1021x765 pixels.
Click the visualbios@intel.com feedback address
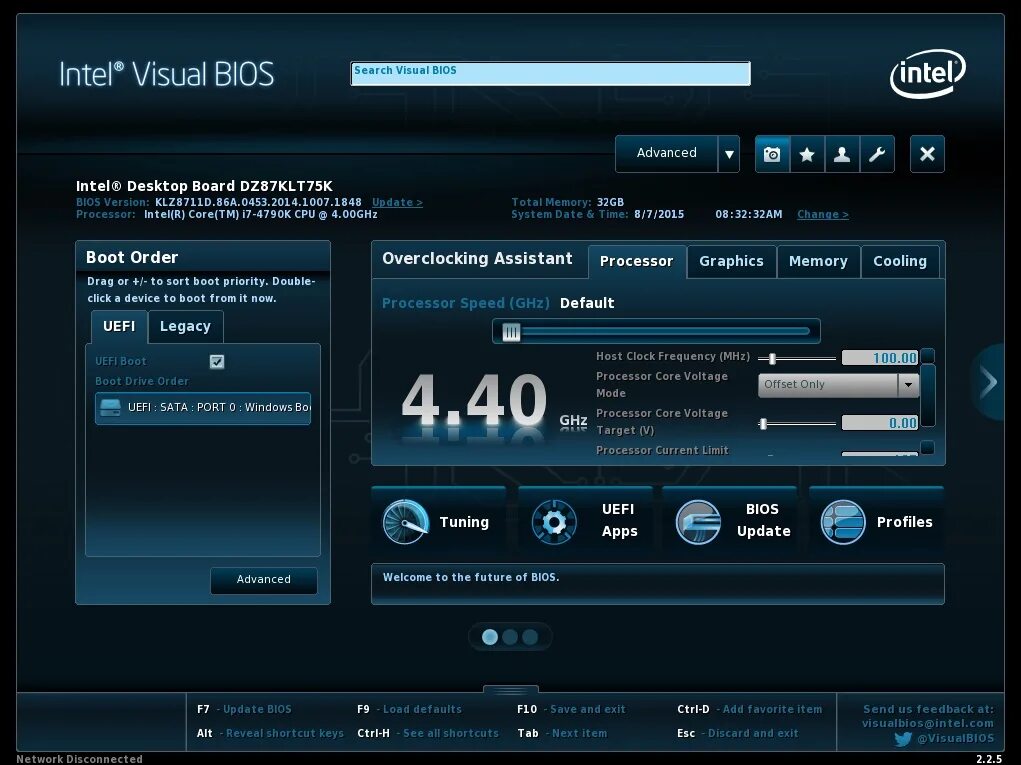pos(928,723)
